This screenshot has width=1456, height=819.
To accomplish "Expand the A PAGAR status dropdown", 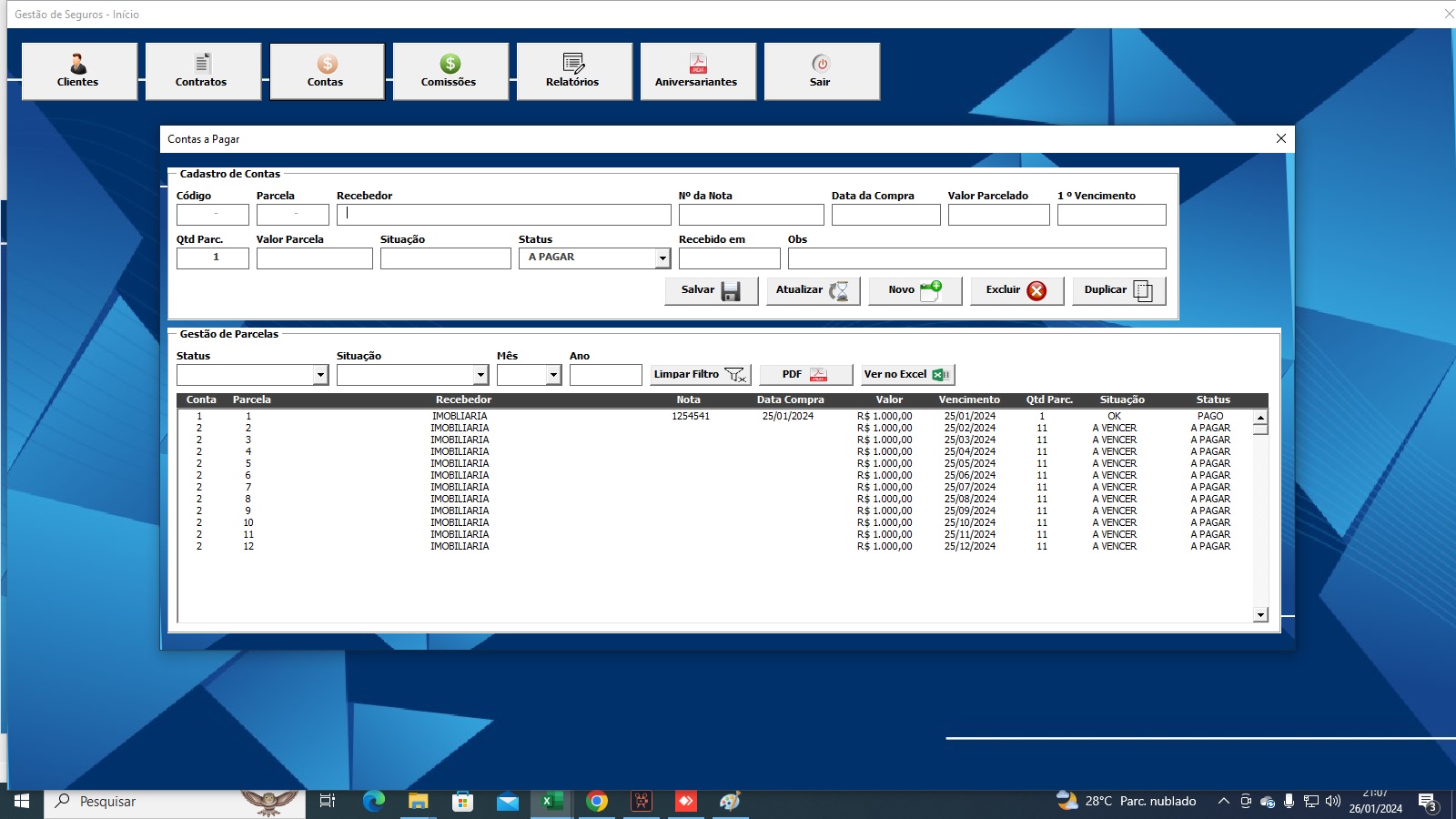I will [662, 258].
